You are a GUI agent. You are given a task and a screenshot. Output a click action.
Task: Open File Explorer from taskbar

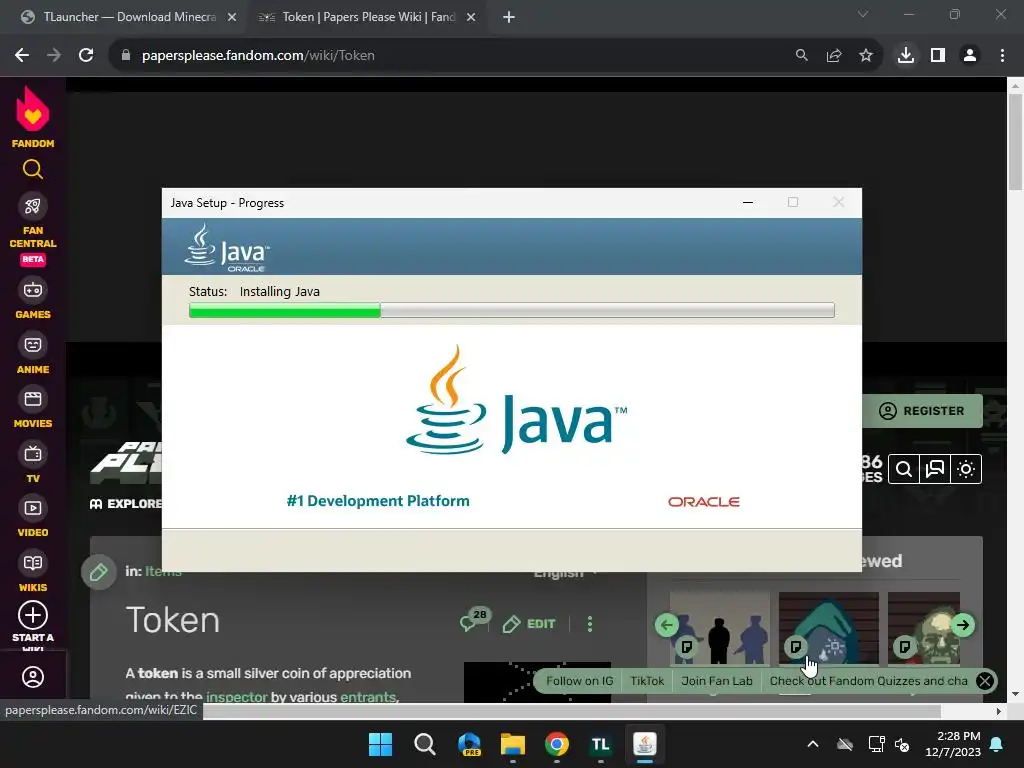513,744
